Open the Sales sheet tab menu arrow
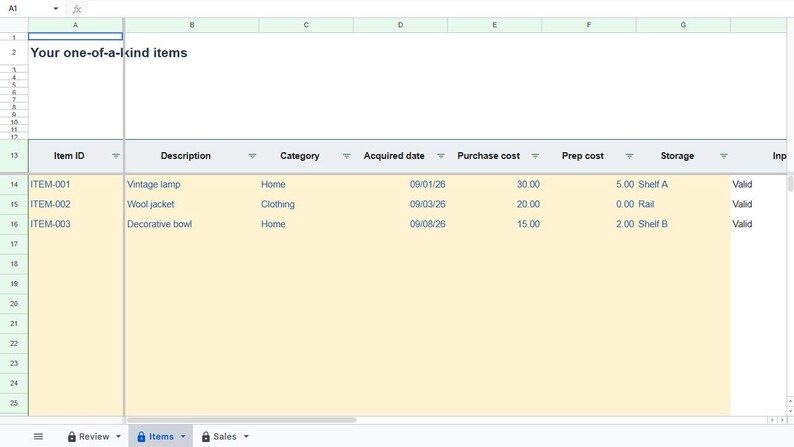Image resolution: width=794 pixels, height=447 pixels. 246,436
